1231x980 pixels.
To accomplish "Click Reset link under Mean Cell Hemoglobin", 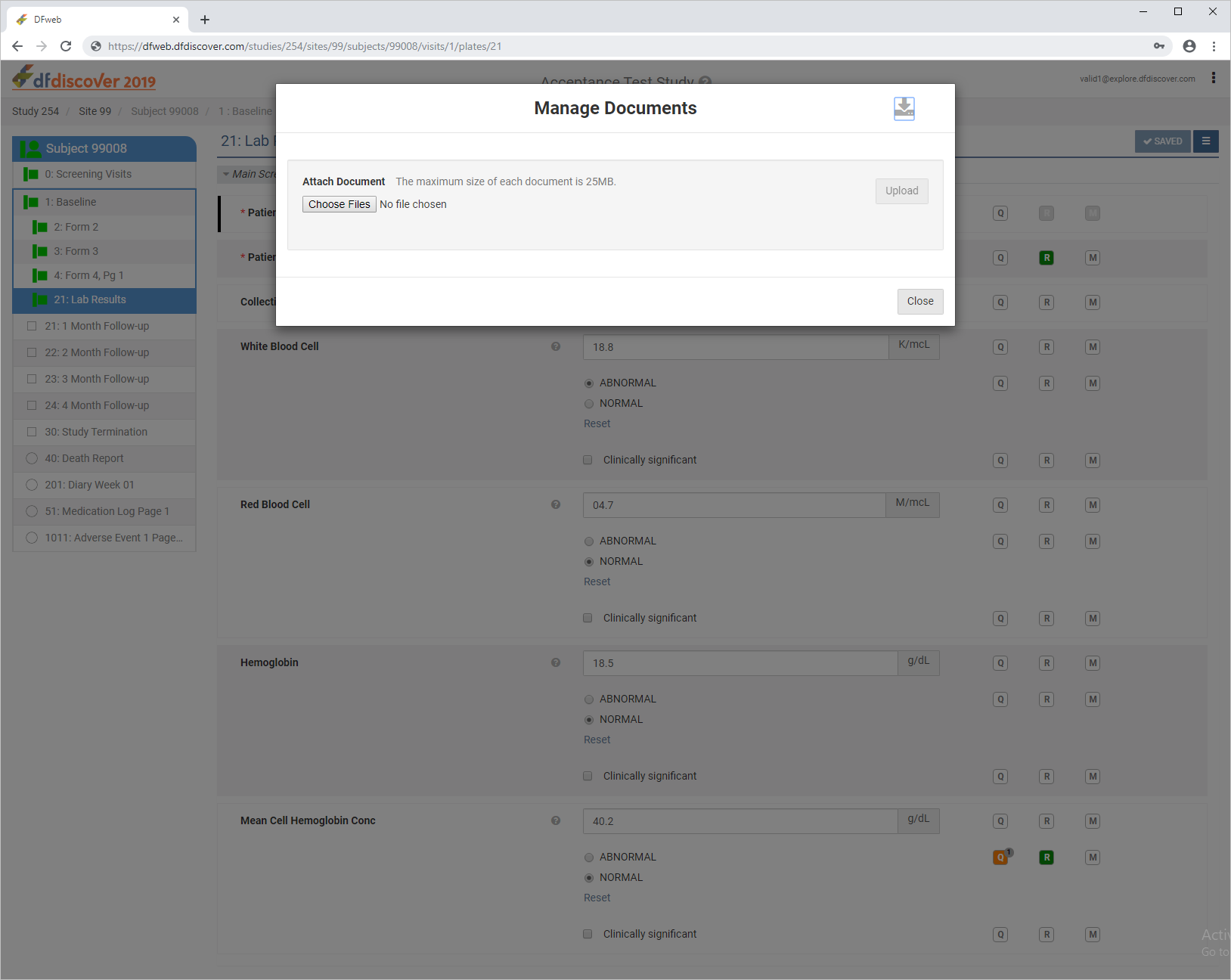I will (597, 898).
